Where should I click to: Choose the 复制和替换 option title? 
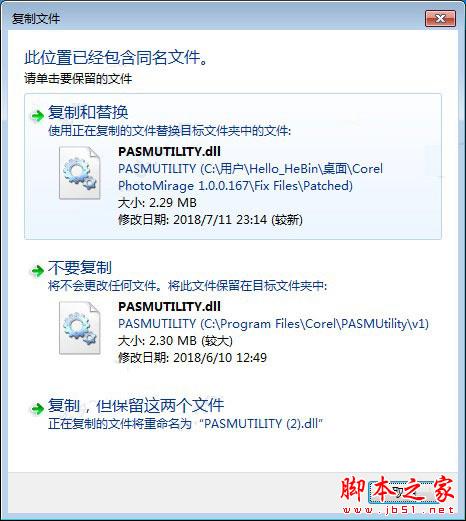[88, 112]
